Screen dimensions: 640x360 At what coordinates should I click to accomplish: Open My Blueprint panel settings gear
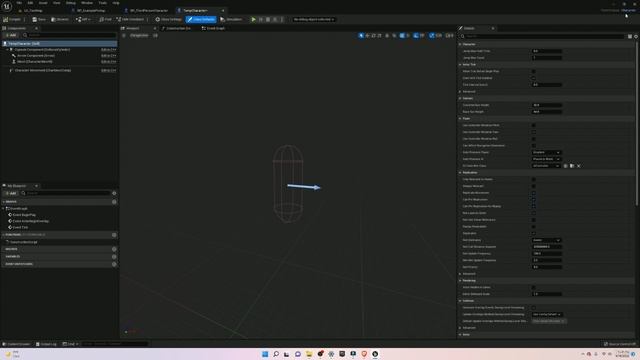pos(114,193)
